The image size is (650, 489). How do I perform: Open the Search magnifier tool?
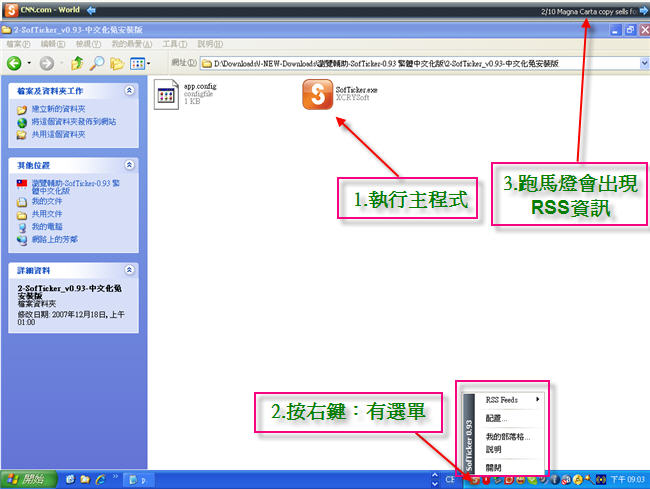coord(98,64)
